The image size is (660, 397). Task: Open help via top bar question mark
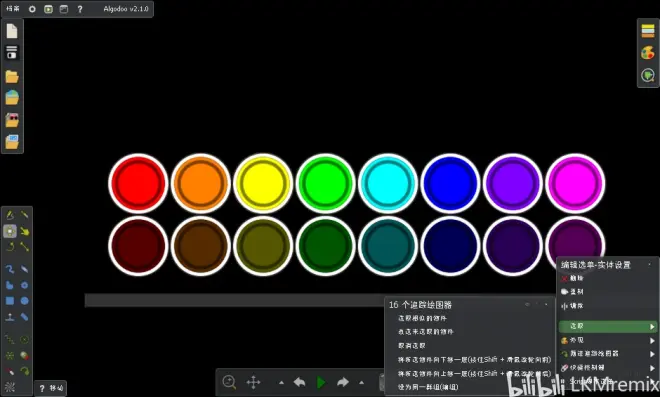click(x=80, y=9)
